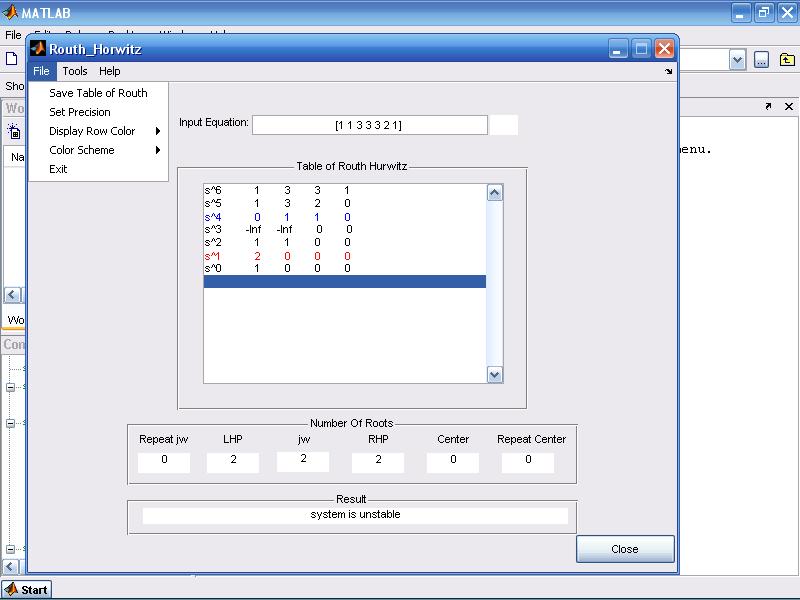Click the Repeat jw value field
800x600 pixels.
click(x=164, y=462)
